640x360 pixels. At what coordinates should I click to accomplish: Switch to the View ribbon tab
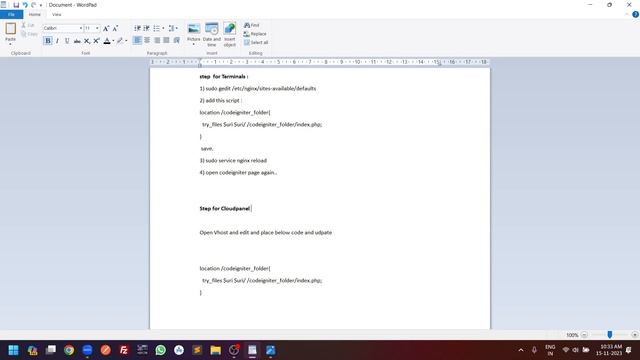(57, 14)
